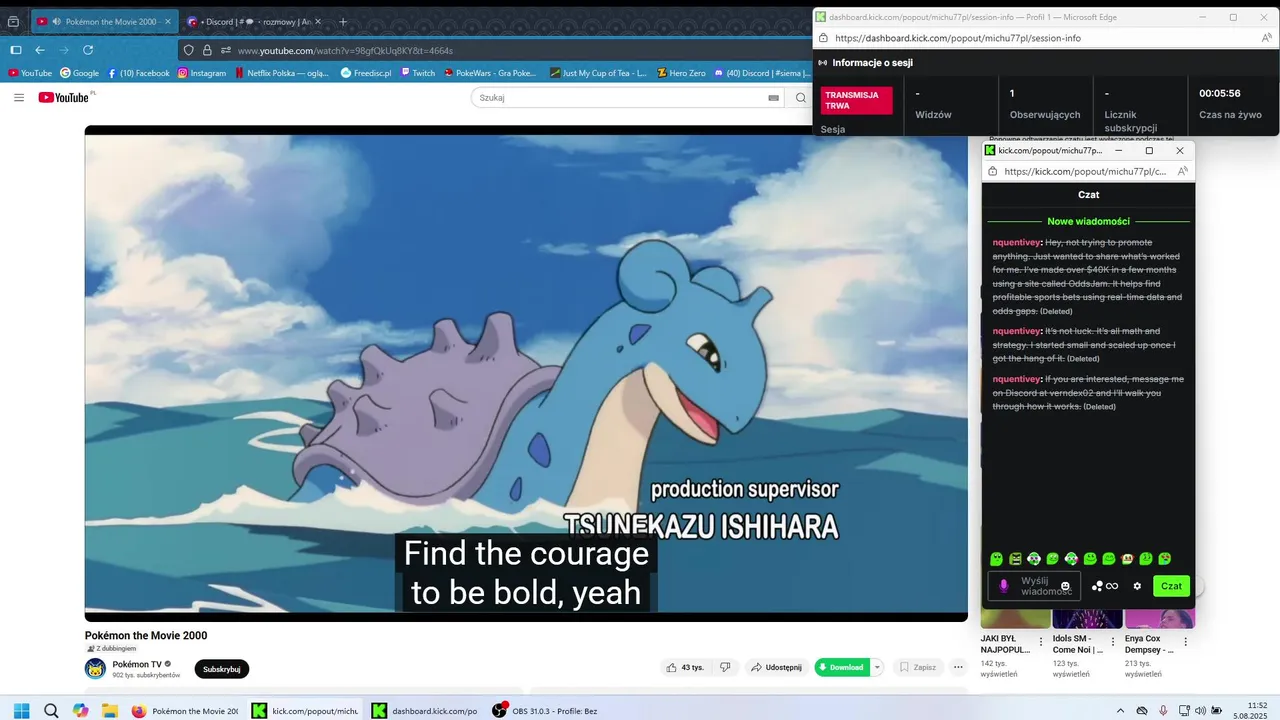
Task: Open the on-screen keyboard in YouTube search
Action: 773,98
